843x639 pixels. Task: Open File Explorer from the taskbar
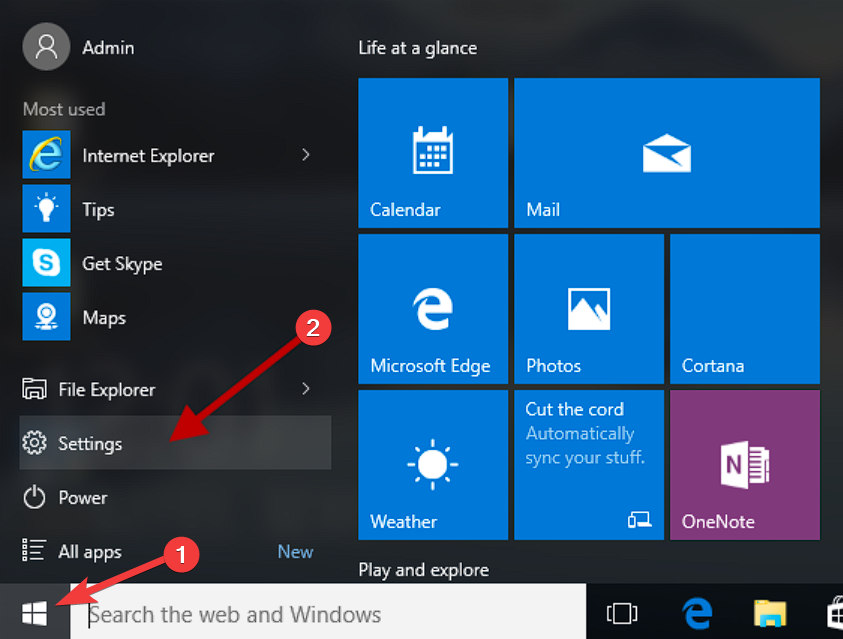point(770,613)
